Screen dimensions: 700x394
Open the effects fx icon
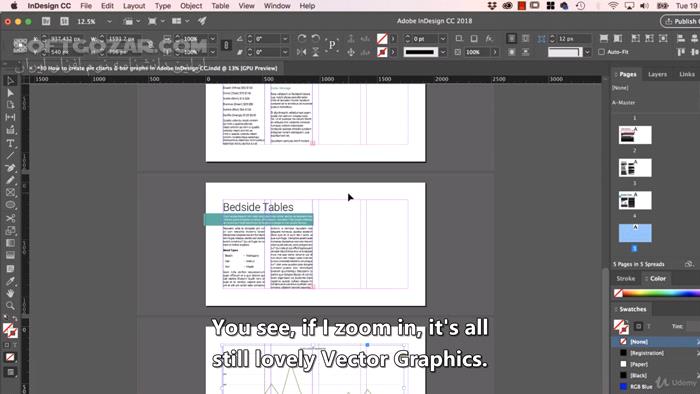(x=489, y=39)
